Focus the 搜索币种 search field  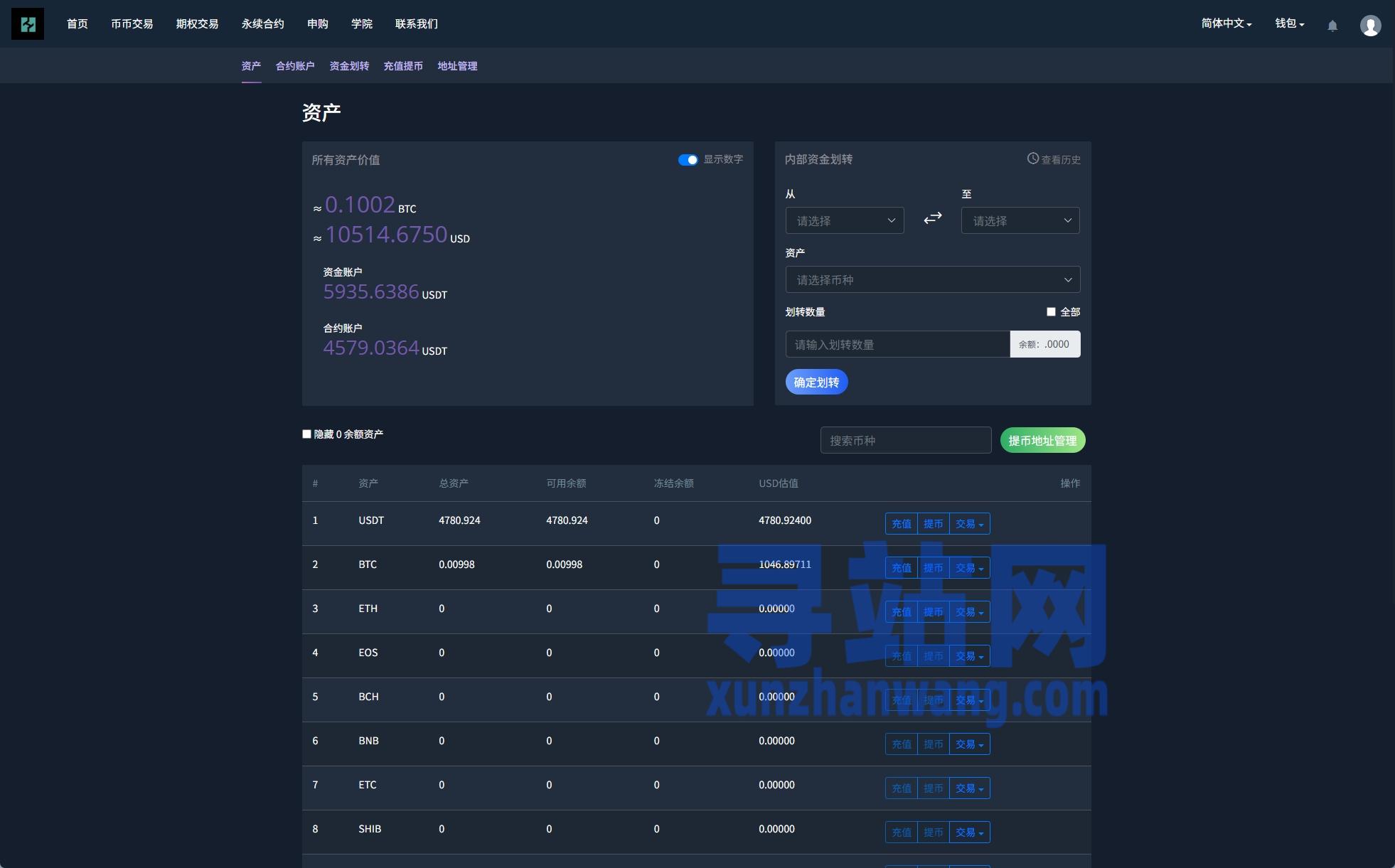906,440
